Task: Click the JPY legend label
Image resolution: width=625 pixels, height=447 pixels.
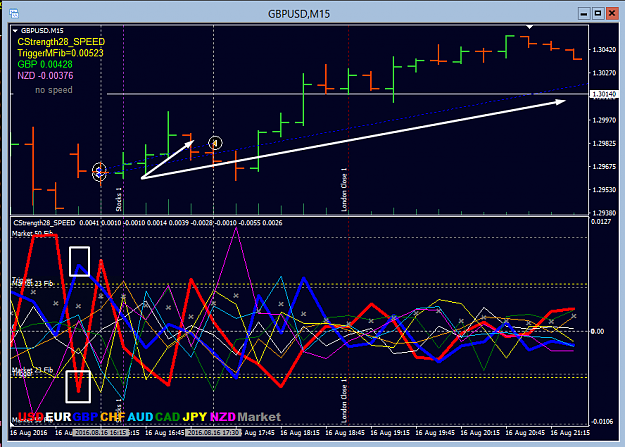Action: tap(195, 417)
